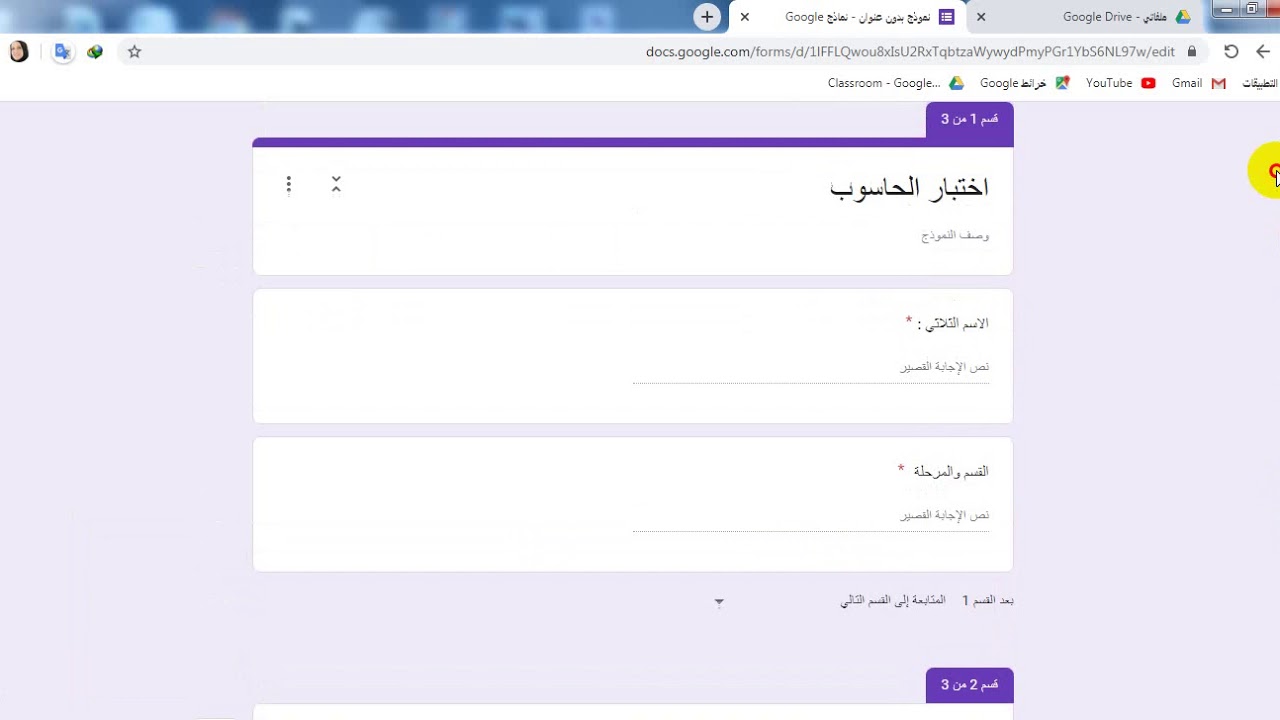Click the وصف النموذج description field
This screenshot has width=1280, height=720.
[955, 235]
